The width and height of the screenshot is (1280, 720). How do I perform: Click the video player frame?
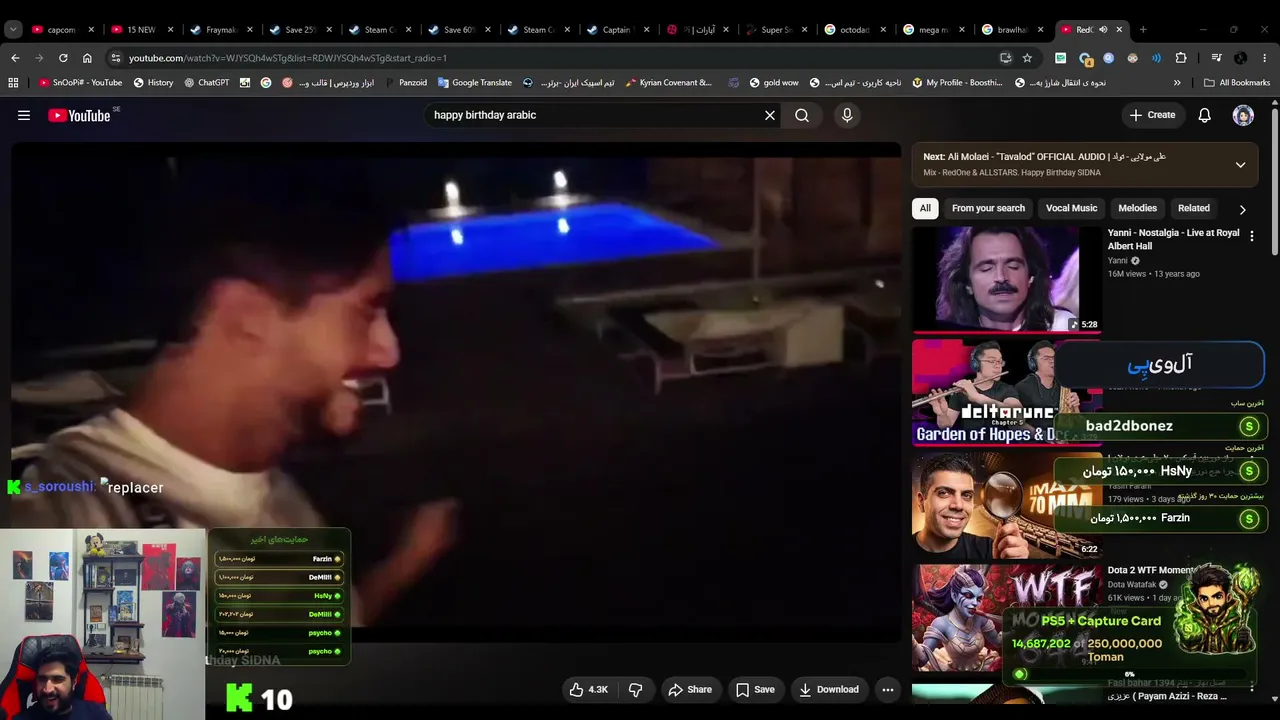pos(456,392)
